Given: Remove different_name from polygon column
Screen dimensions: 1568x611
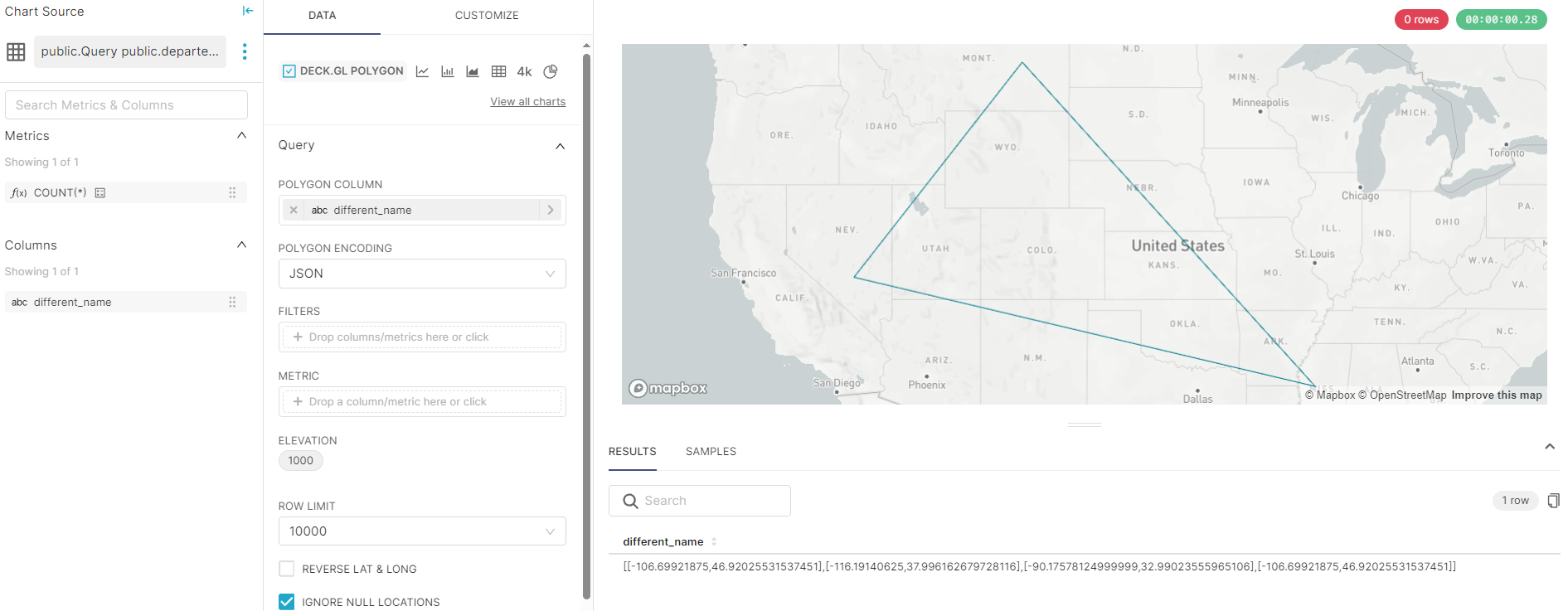Looking at the screenshot, I should tap(294, 210).
